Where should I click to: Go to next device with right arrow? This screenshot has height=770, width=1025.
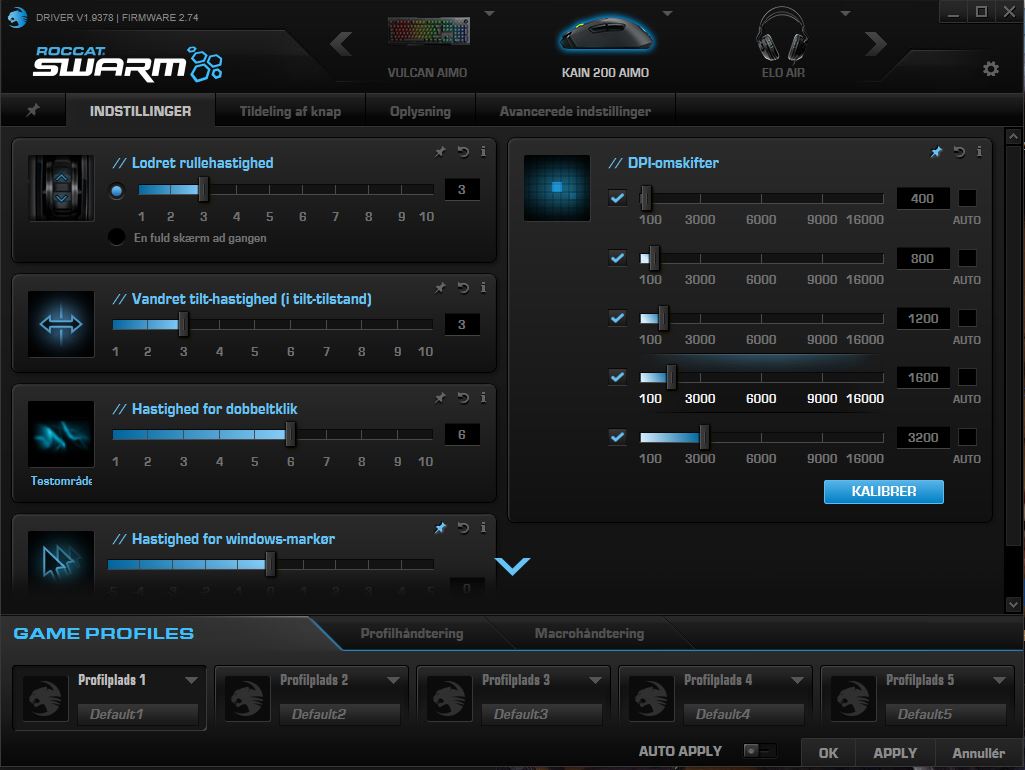click(875, 44)
